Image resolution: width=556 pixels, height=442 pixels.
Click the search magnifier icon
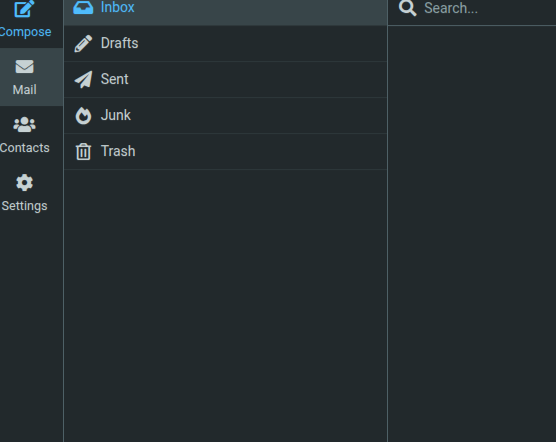[407, 8]
